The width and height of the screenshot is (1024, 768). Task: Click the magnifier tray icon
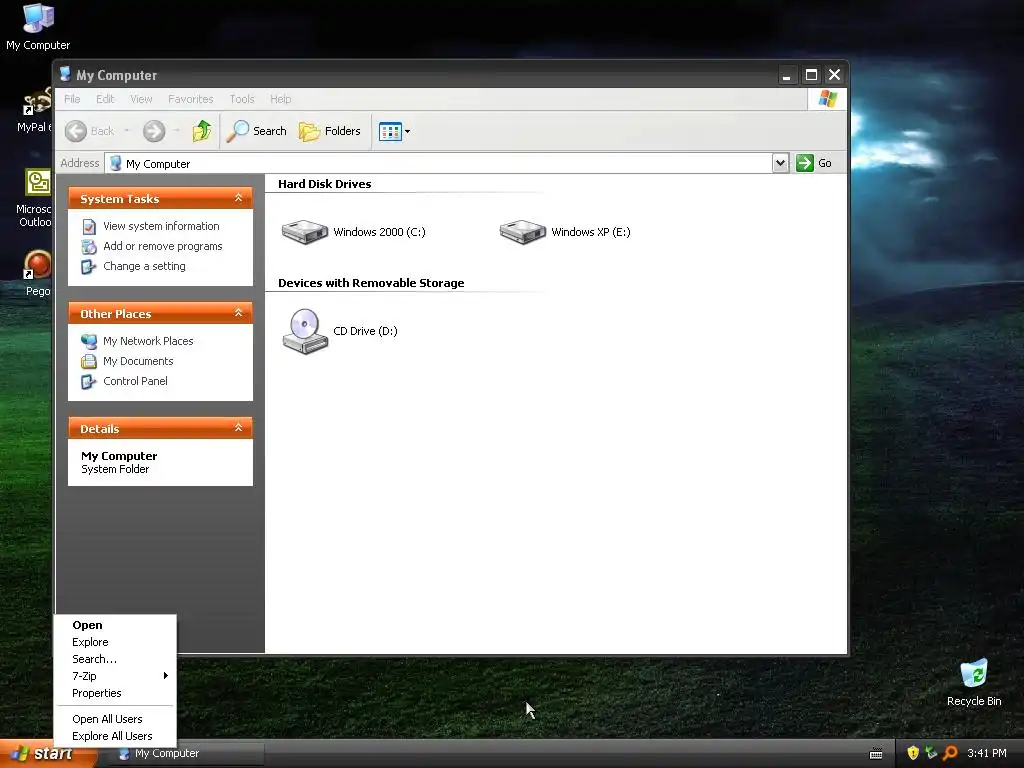tap(950, 753)
